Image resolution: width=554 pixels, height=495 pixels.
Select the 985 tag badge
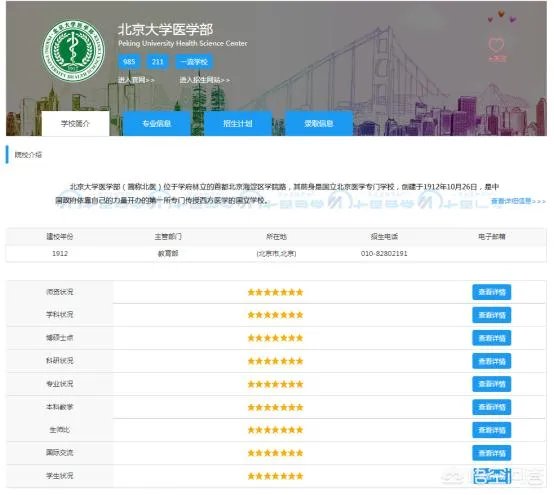coord(129,62)
